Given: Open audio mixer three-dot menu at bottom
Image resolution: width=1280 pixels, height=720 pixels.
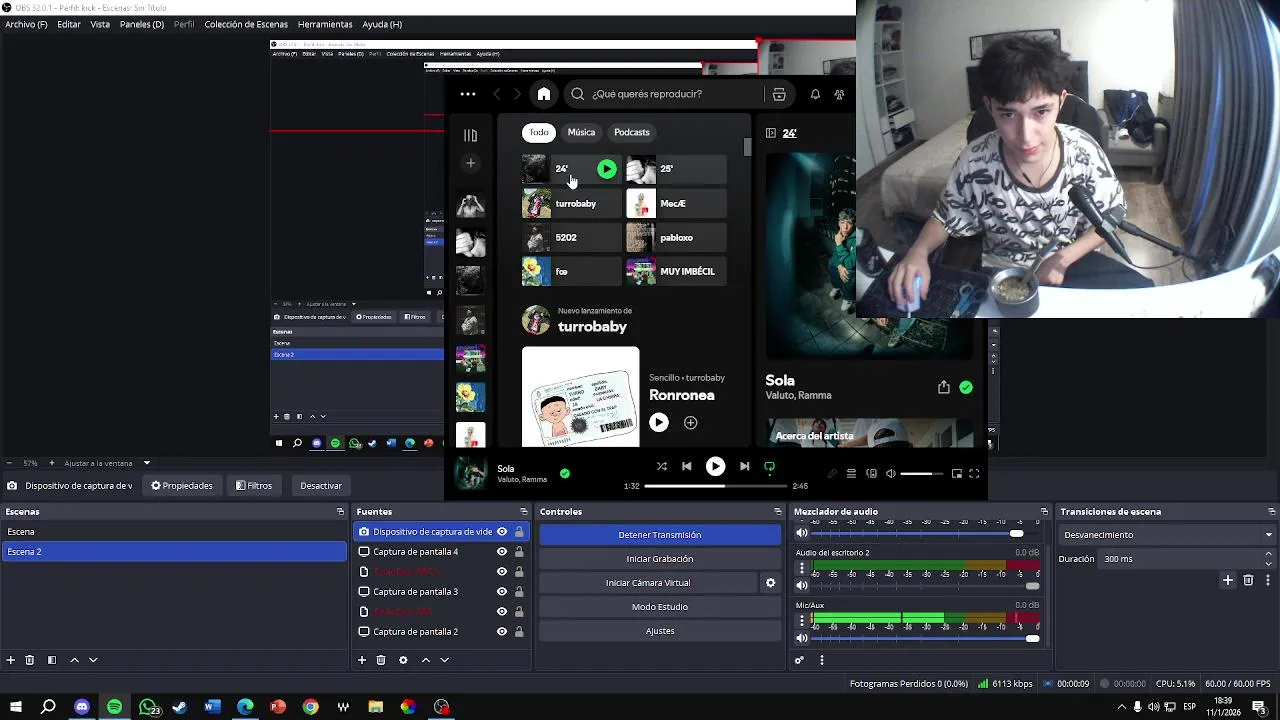Looking at the screenshot, I should [x=822, y=660].
